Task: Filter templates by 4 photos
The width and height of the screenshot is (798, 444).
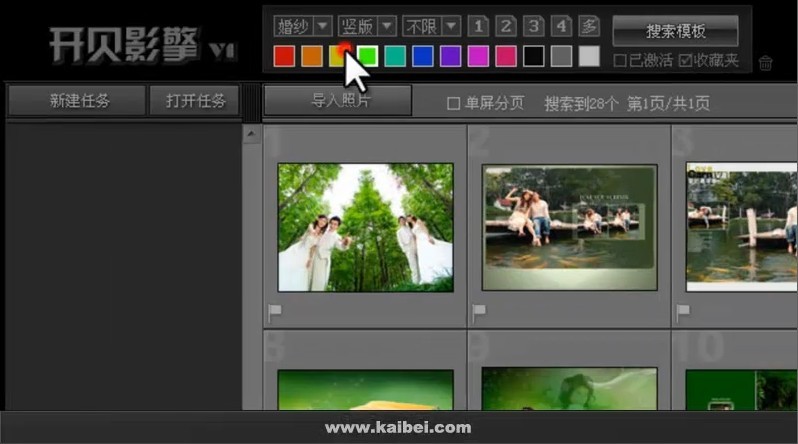Action: [x=561, y=26]
